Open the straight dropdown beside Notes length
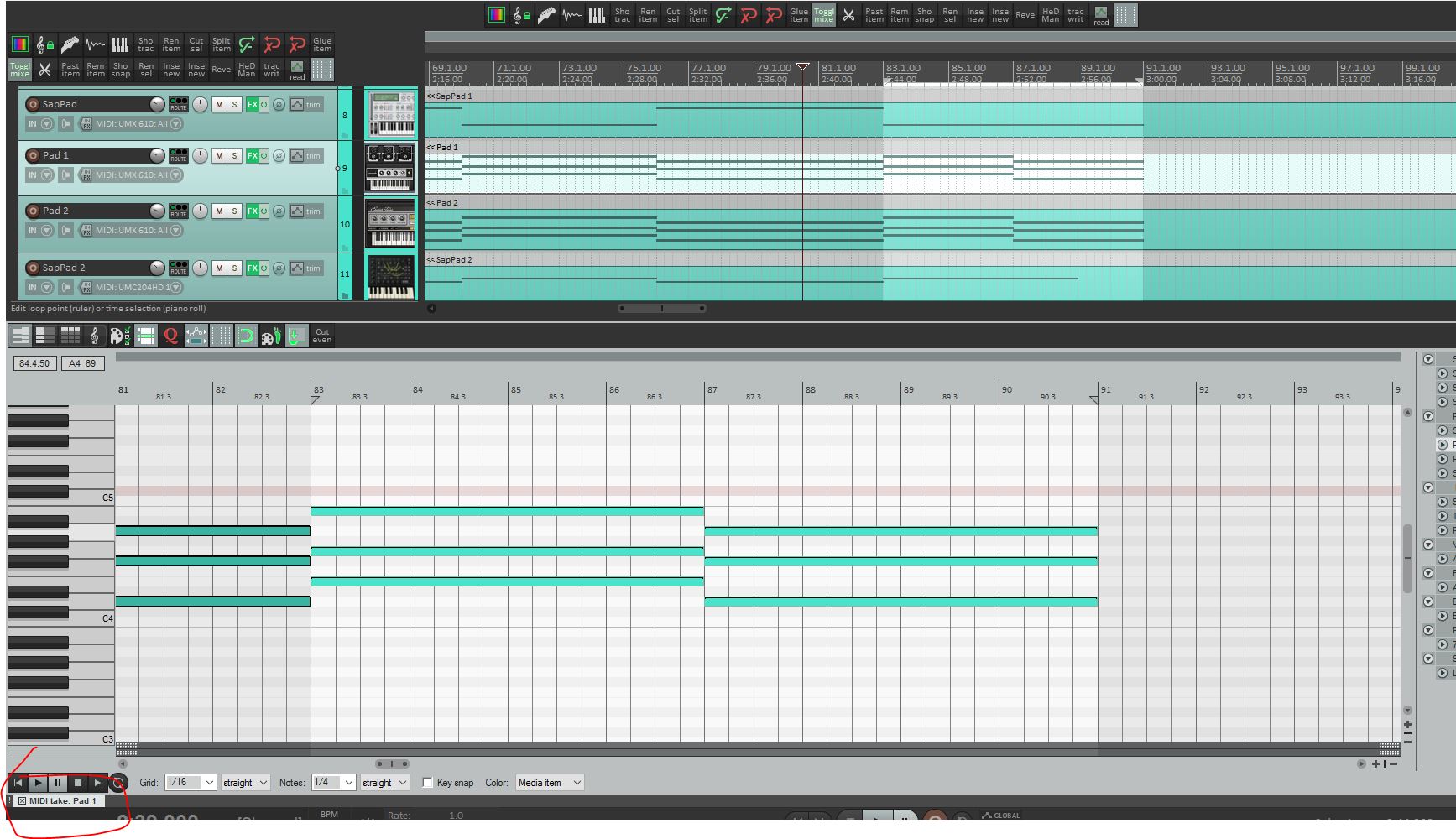This screenshot has height=839, width=1456. (384, 783)
